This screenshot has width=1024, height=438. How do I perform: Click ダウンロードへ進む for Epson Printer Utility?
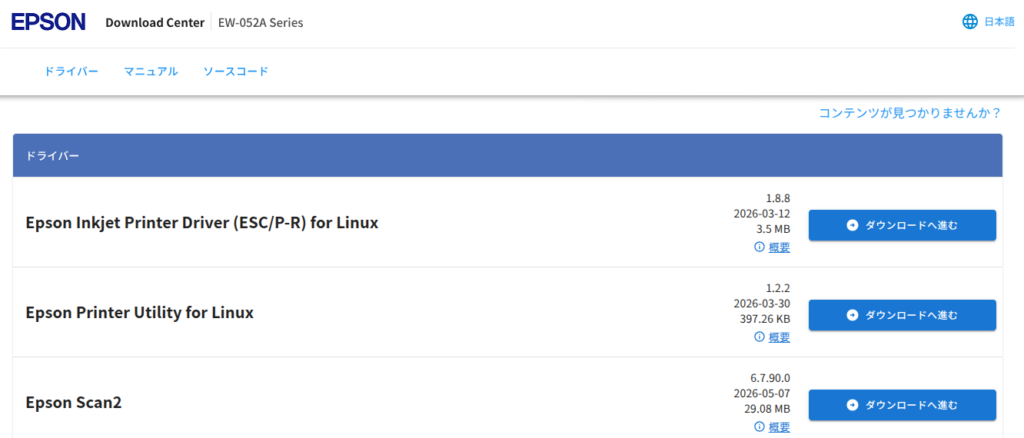(902, 315)
